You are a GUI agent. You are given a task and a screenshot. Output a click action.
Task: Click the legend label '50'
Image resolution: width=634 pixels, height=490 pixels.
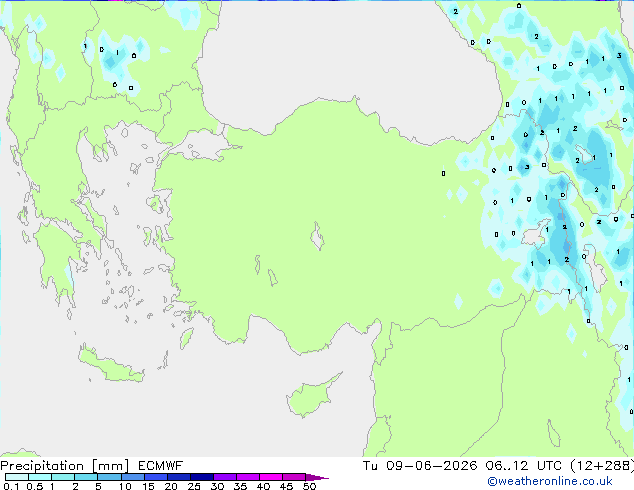point(309,486)
